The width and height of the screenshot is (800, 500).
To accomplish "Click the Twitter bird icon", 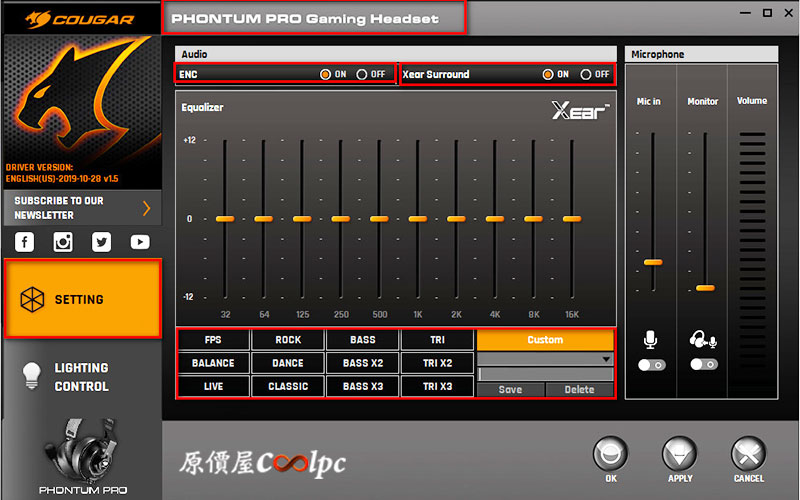I will (x=101, y=242).
